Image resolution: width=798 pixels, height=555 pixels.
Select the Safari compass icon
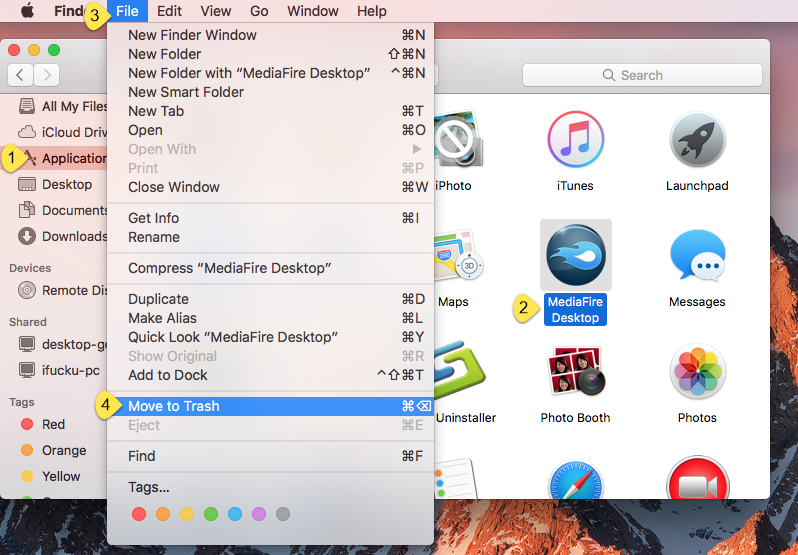pos(576,479)
